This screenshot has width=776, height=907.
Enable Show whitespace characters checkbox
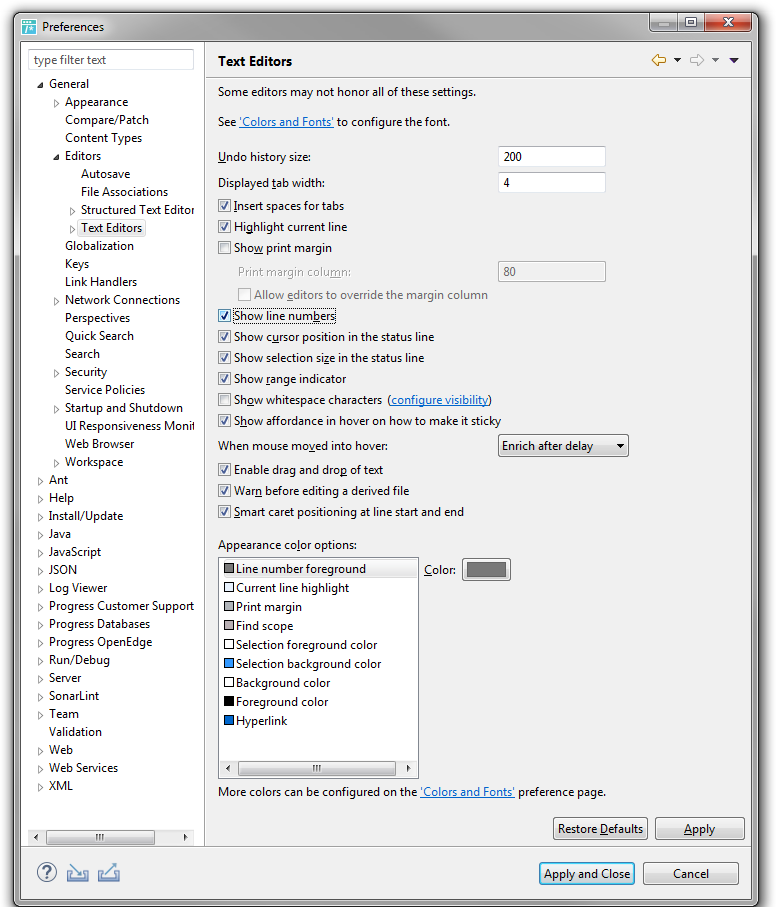pos(224,400)
